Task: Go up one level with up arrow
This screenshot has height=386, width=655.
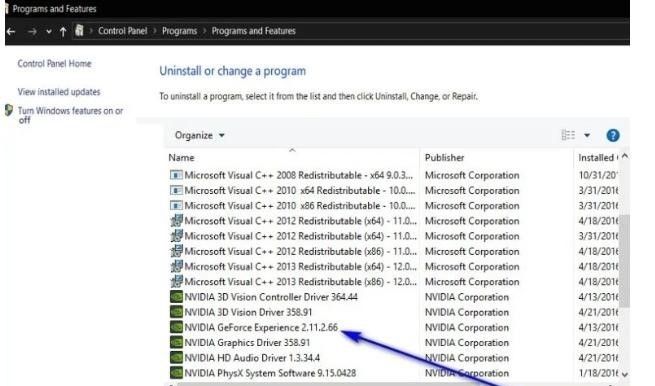Action: pyautogui.click(x=63, y=31)
